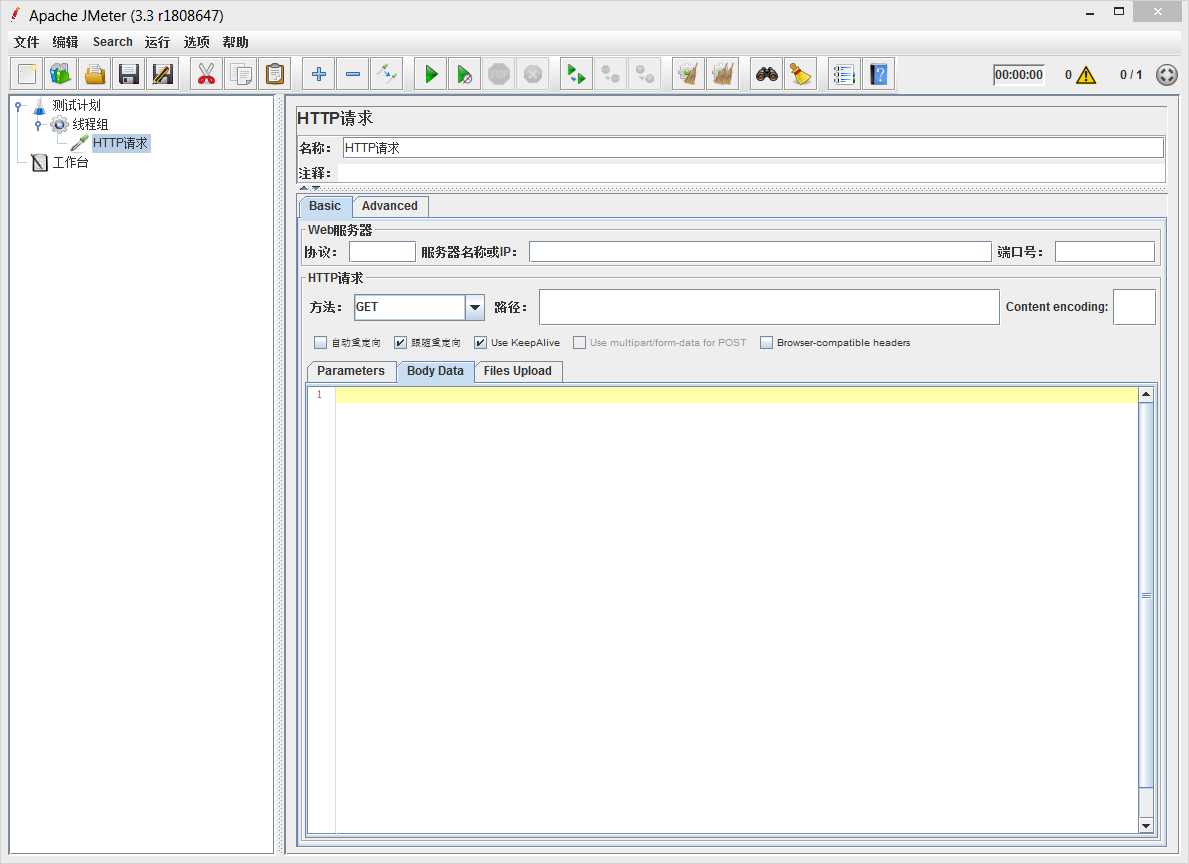Image resolution: width=1189 pixels, height=864 pixels.
Task: Open the Function Helper list icon
Action: [844, 74]
